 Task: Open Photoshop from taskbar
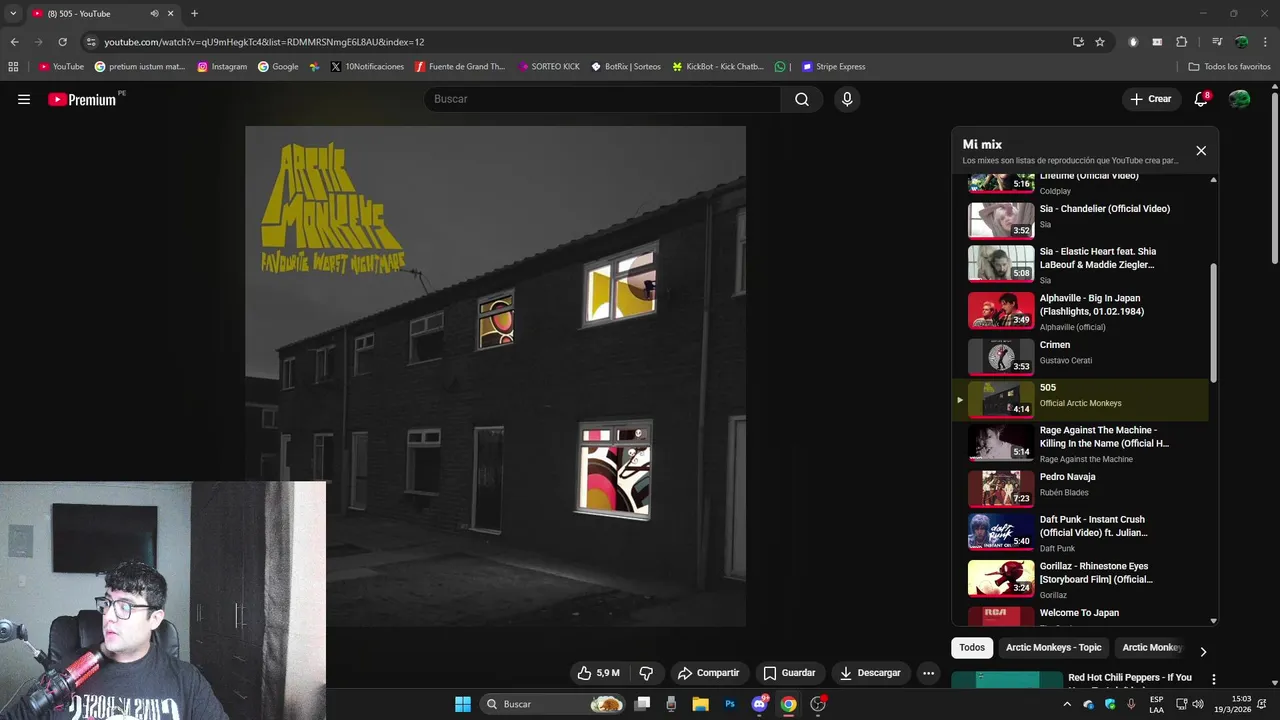[x=730, y=704]
